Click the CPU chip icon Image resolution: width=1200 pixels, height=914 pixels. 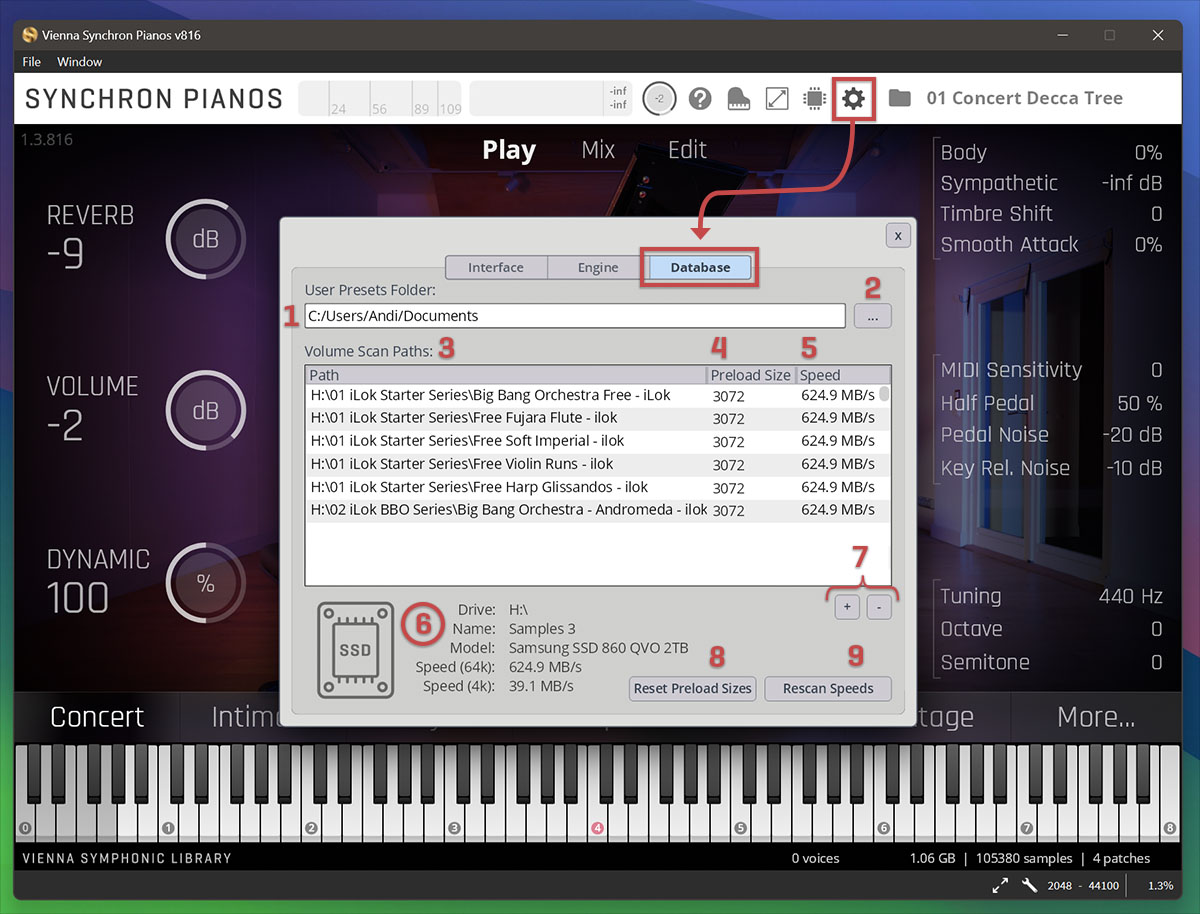tap(815, 98)
